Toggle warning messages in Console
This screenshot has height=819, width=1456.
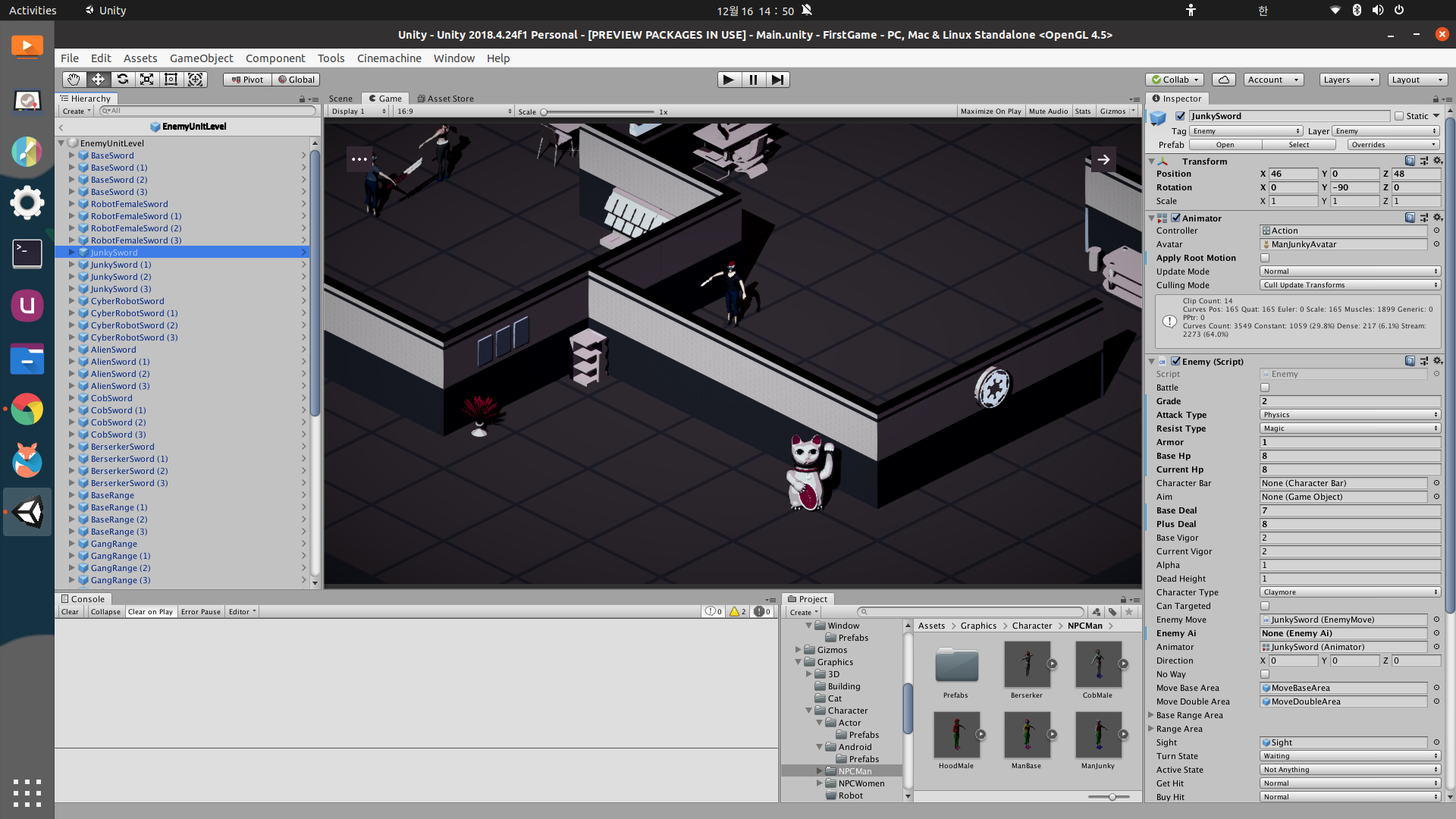[x=738, y=611]
